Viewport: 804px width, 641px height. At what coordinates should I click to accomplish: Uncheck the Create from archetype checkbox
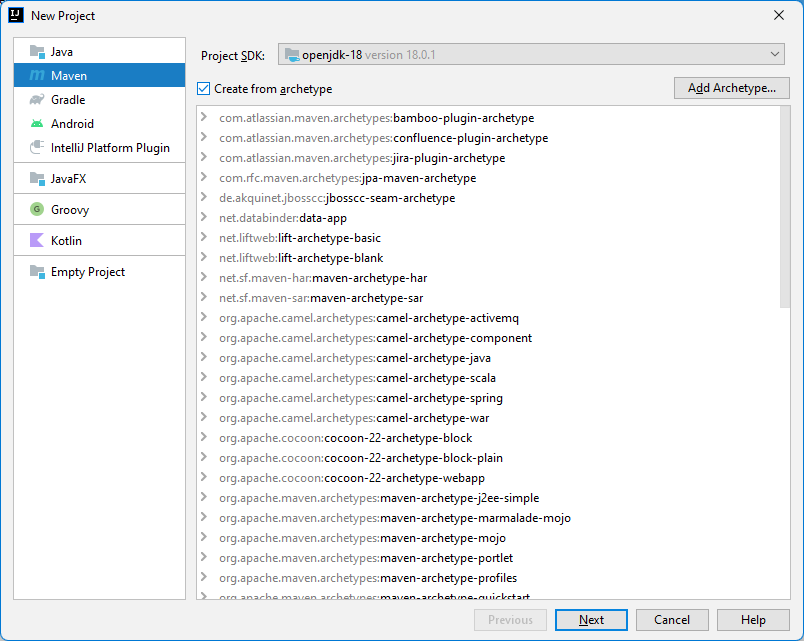pyautogui.click(x=203, y=88)
